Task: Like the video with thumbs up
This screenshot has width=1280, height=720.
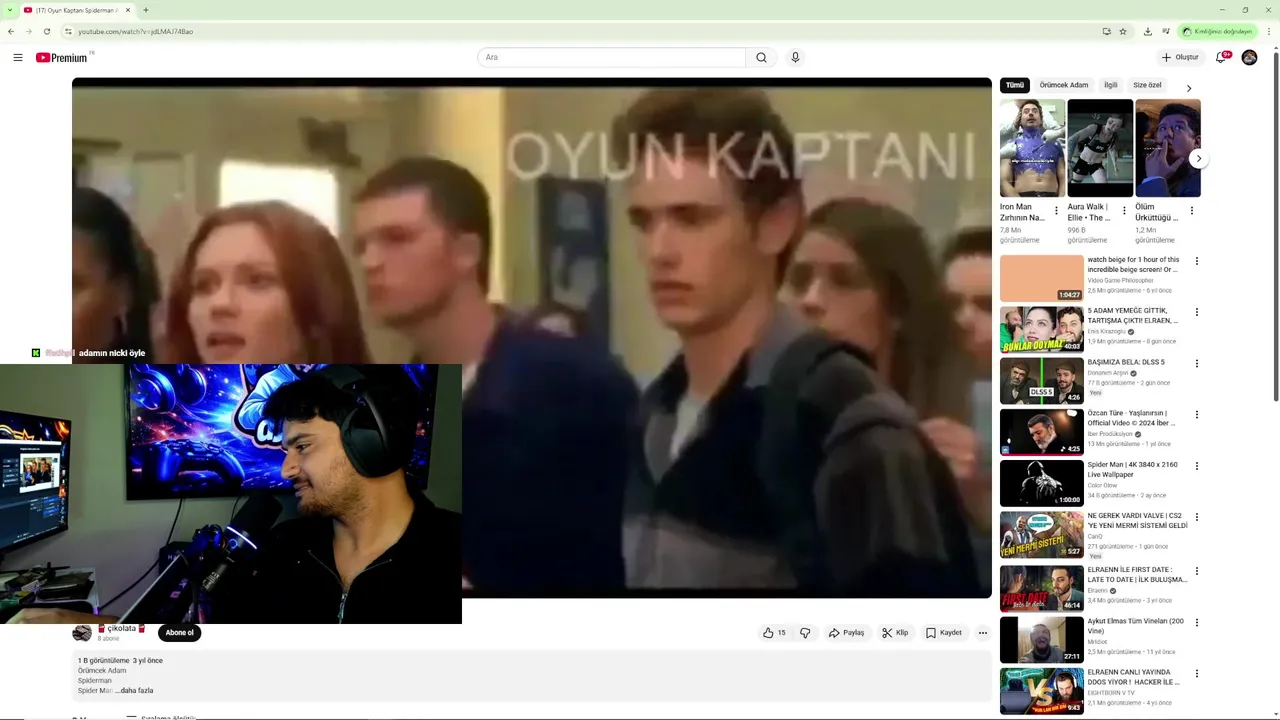Action: pos(774,632)
